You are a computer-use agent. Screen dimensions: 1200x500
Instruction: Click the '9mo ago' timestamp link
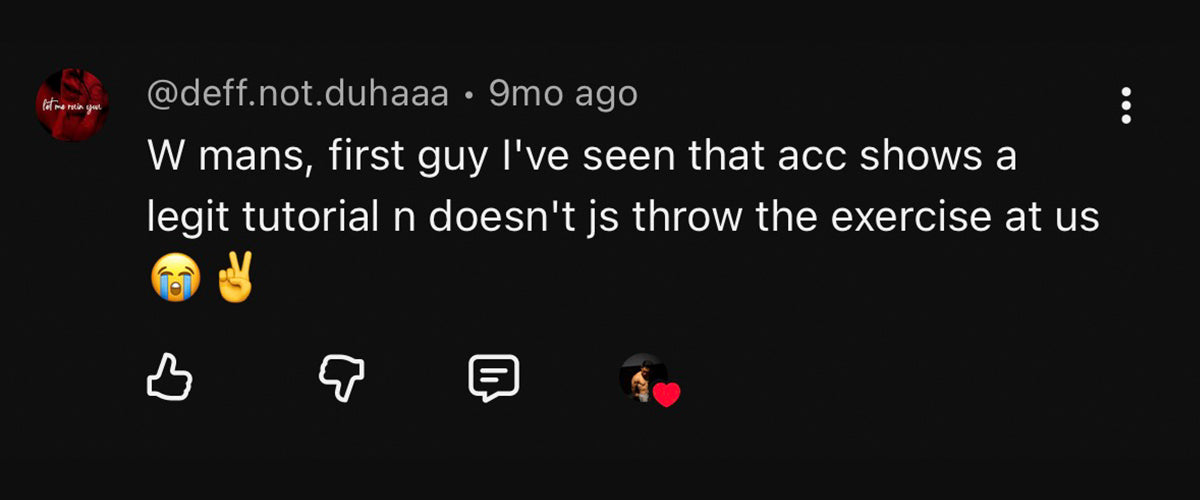[563, 95]
